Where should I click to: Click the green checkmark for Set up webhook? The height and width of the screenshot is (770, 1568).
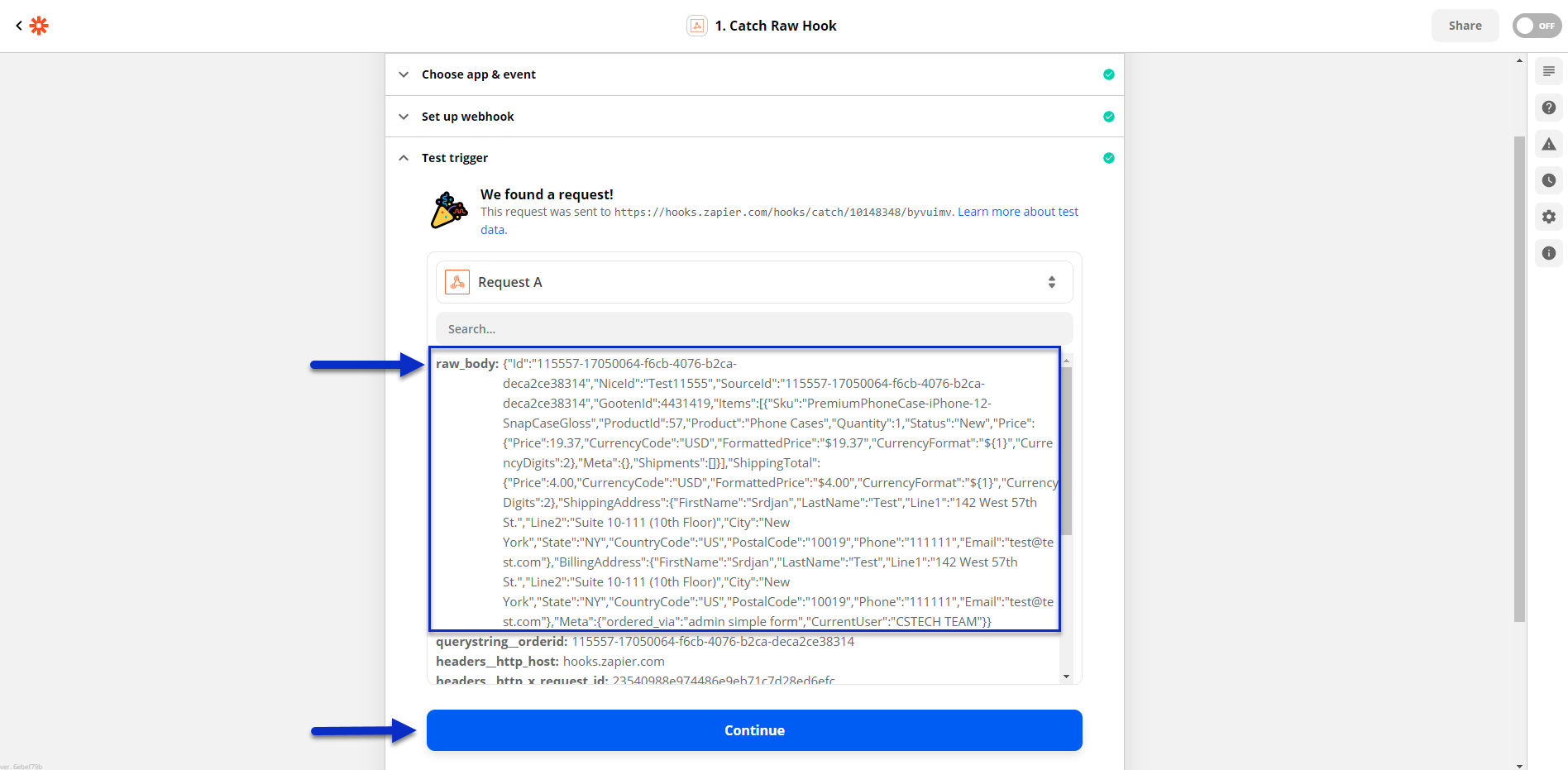click(x=1108, y=117)
